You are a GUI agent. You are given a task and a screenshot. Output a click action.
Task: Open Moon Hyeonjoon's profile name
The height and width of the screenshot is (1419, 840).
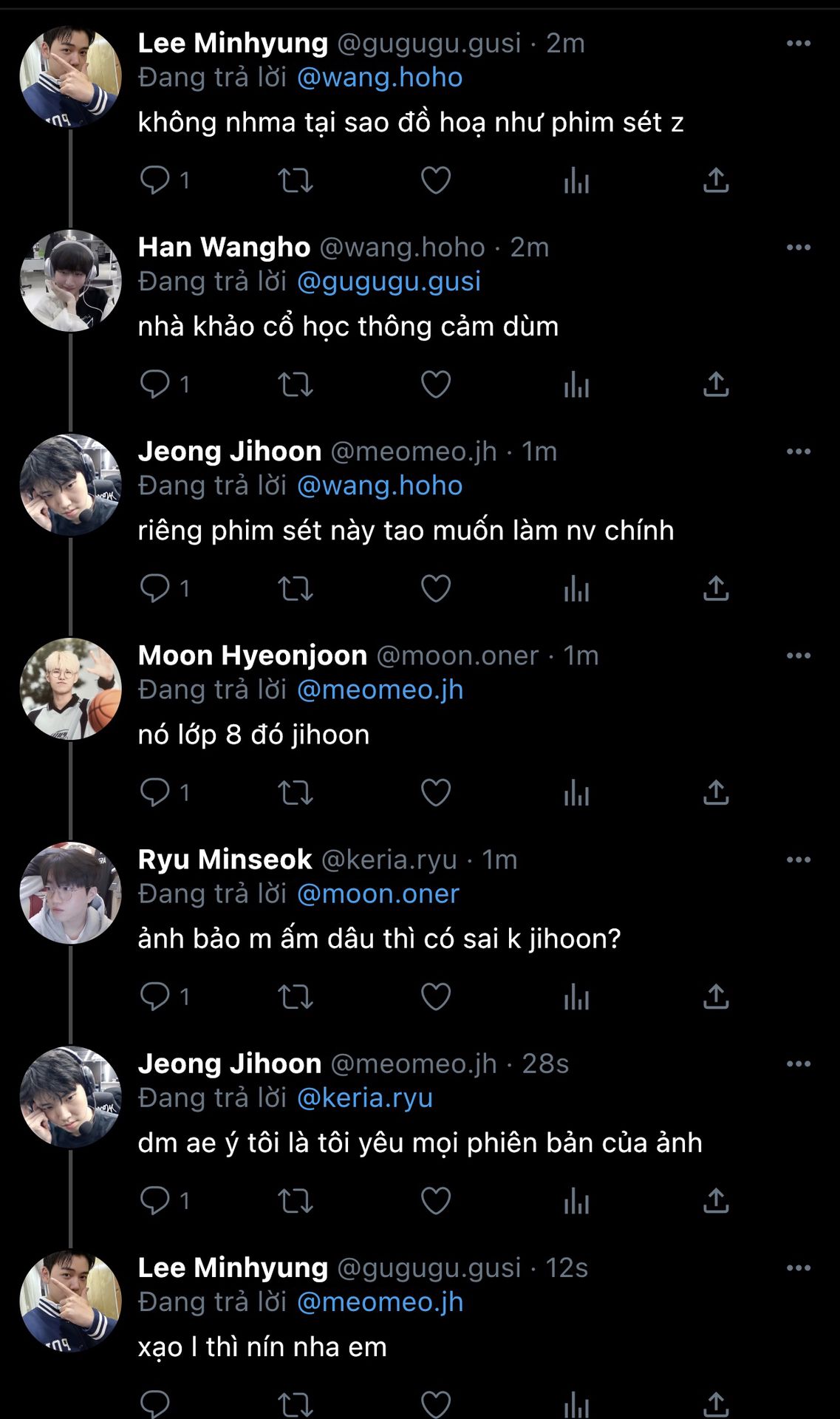click(253, 656)
